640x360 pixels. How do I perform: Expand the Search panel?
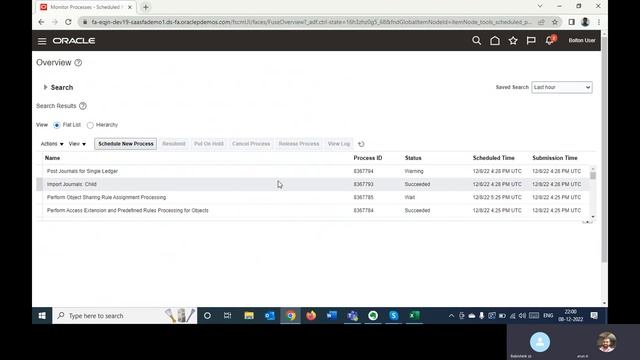pyautogui.click(x=45, y=87)
